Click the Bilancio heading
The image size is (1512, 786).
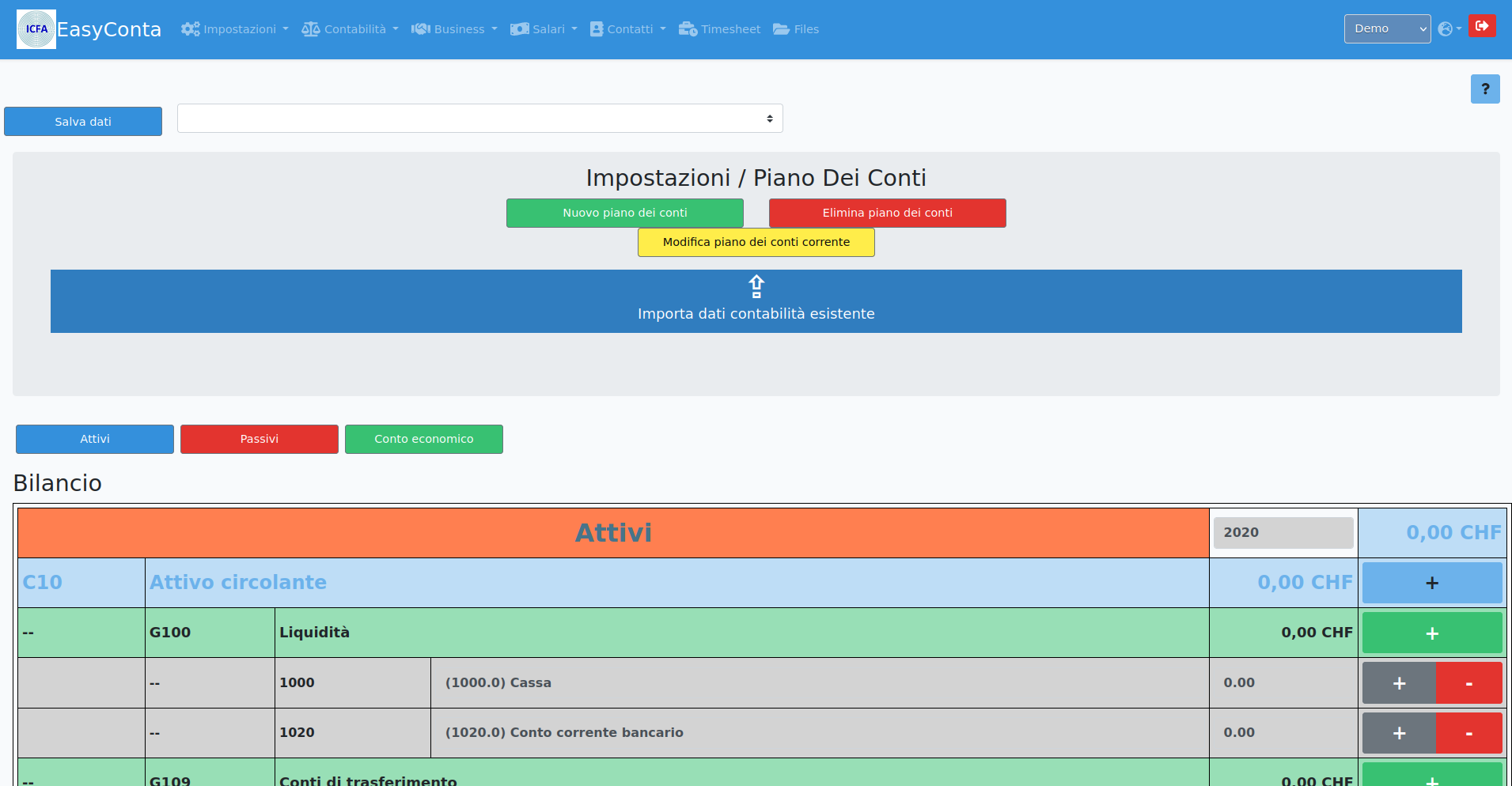point(58,483)
